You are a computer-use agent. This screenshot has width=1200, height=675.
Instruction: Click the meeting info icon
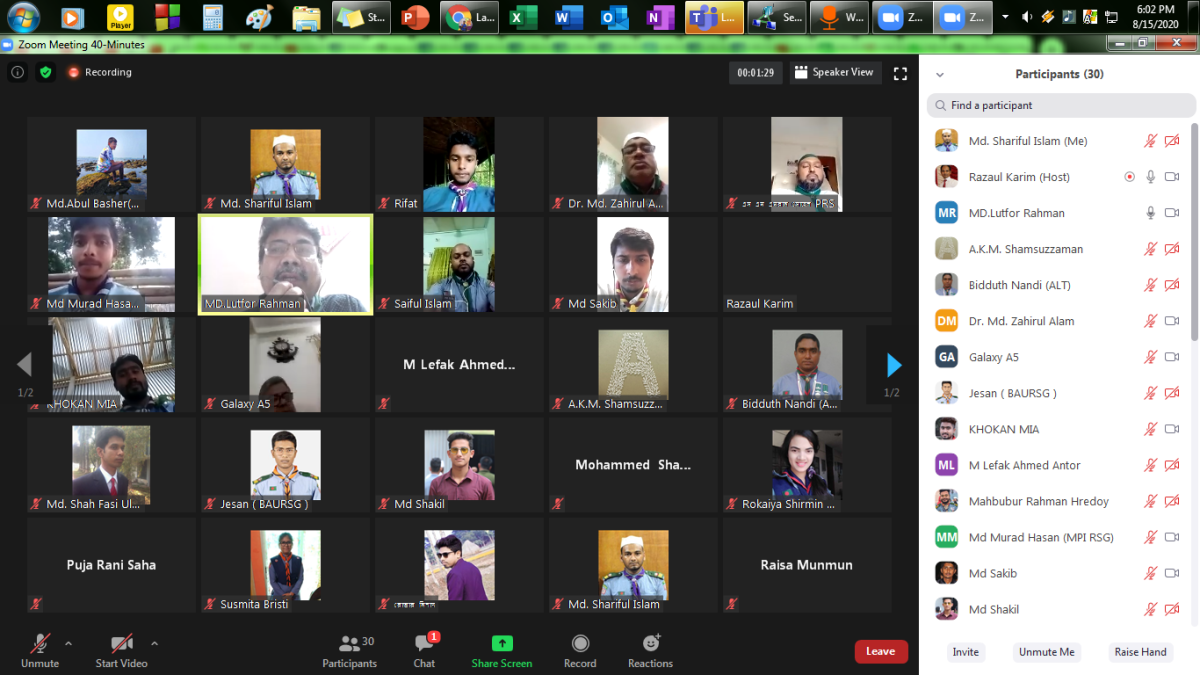click(x=17, y=72)
